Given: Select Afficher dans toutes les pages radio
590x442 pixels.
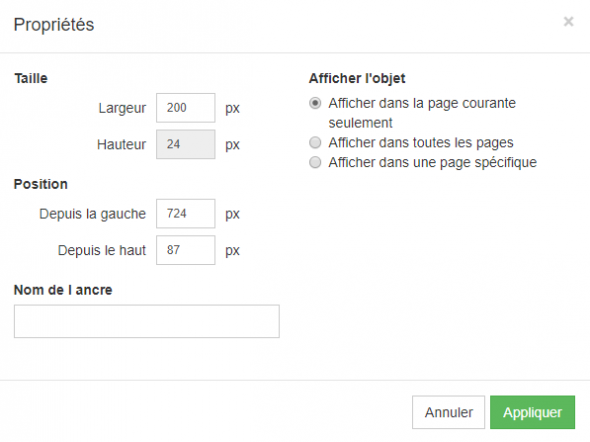Looking at the screenshot, I should pos(315,143).
